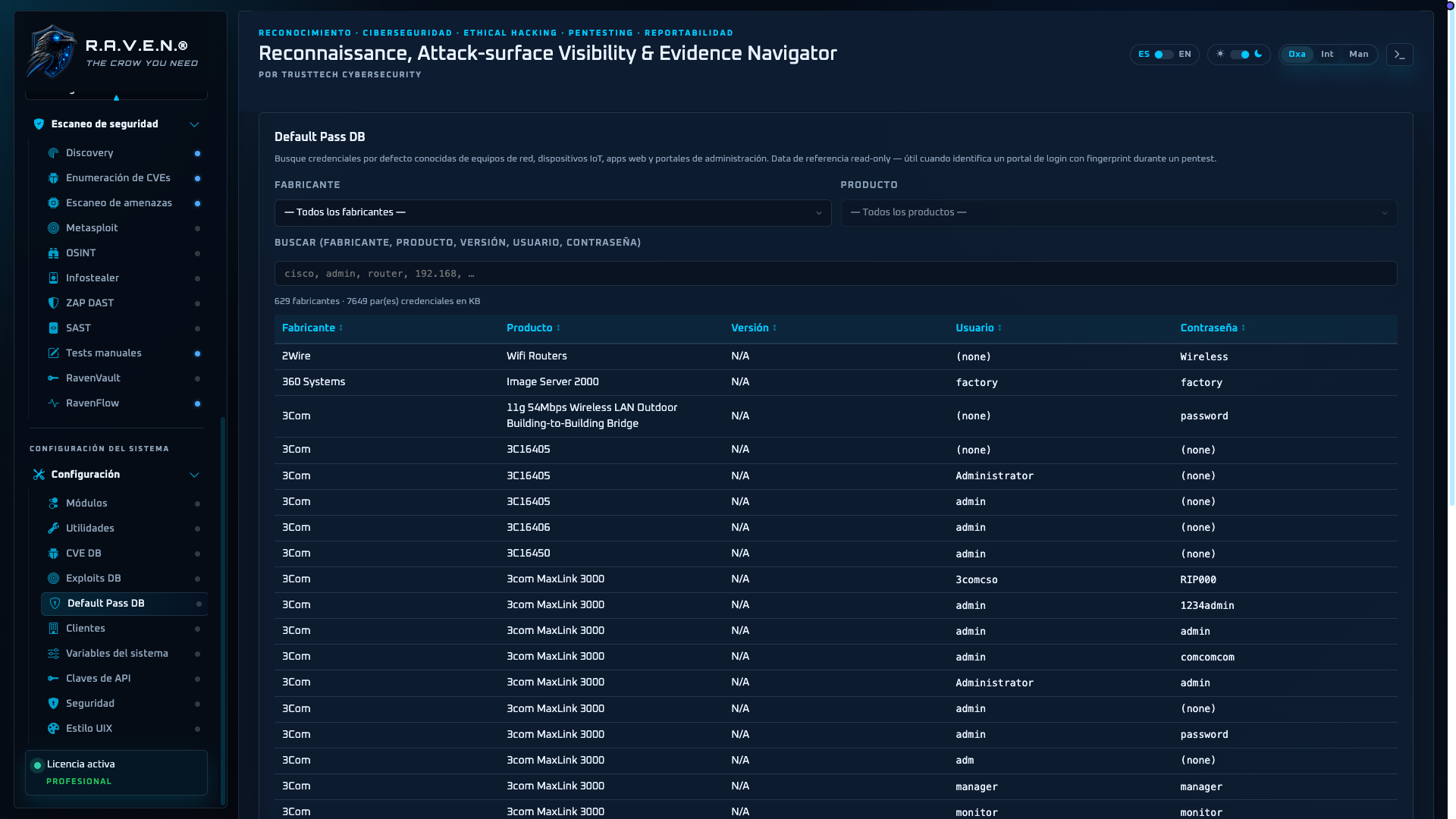Click the Tests manuales pencil icon

tap(53, 353)
